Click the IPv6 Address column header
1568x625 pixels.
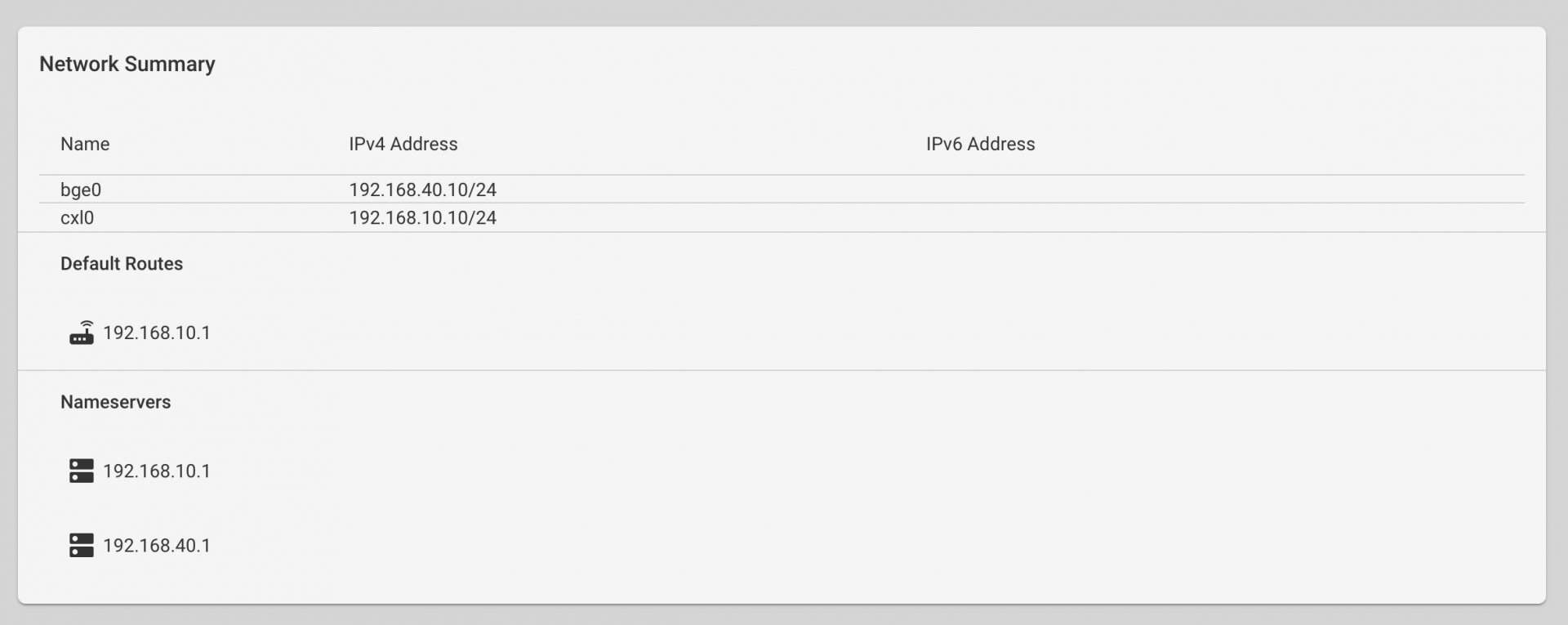(x=981, y=144)
